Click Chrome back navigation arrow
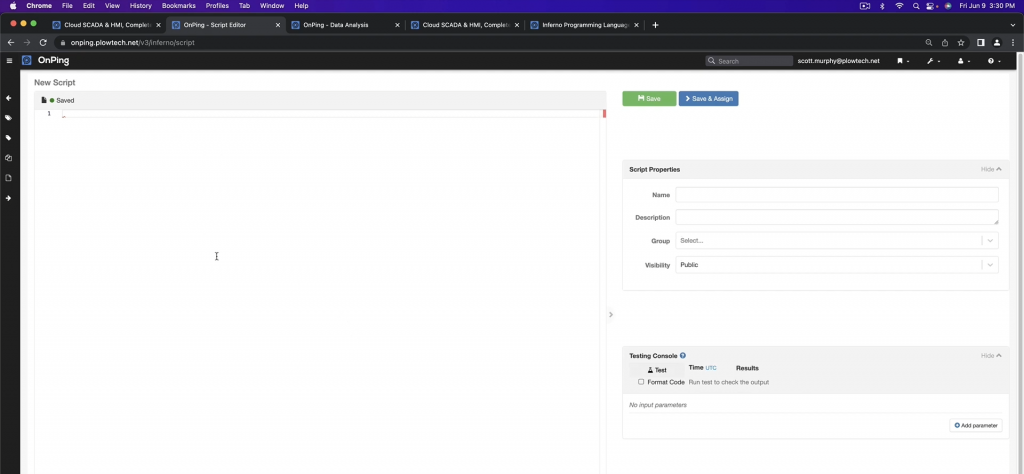This screenshot has width=1024, height=474. (x=10, y=42)
